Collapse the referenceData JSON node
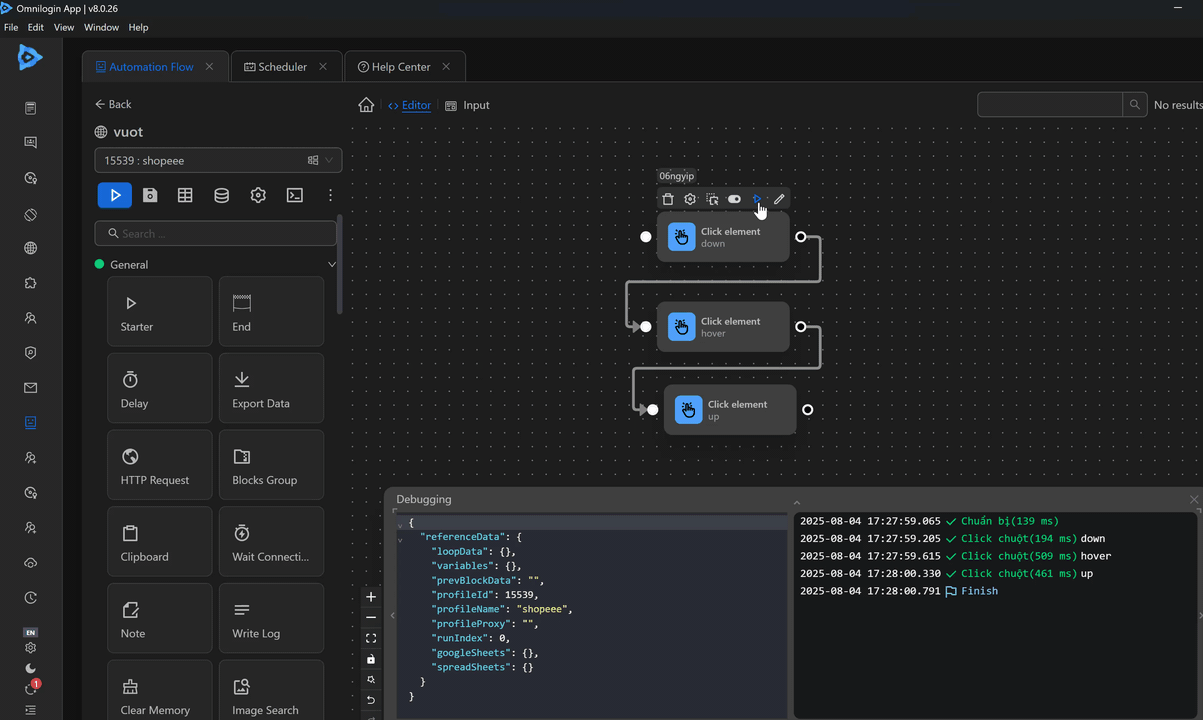 click(x=400, y=539)
